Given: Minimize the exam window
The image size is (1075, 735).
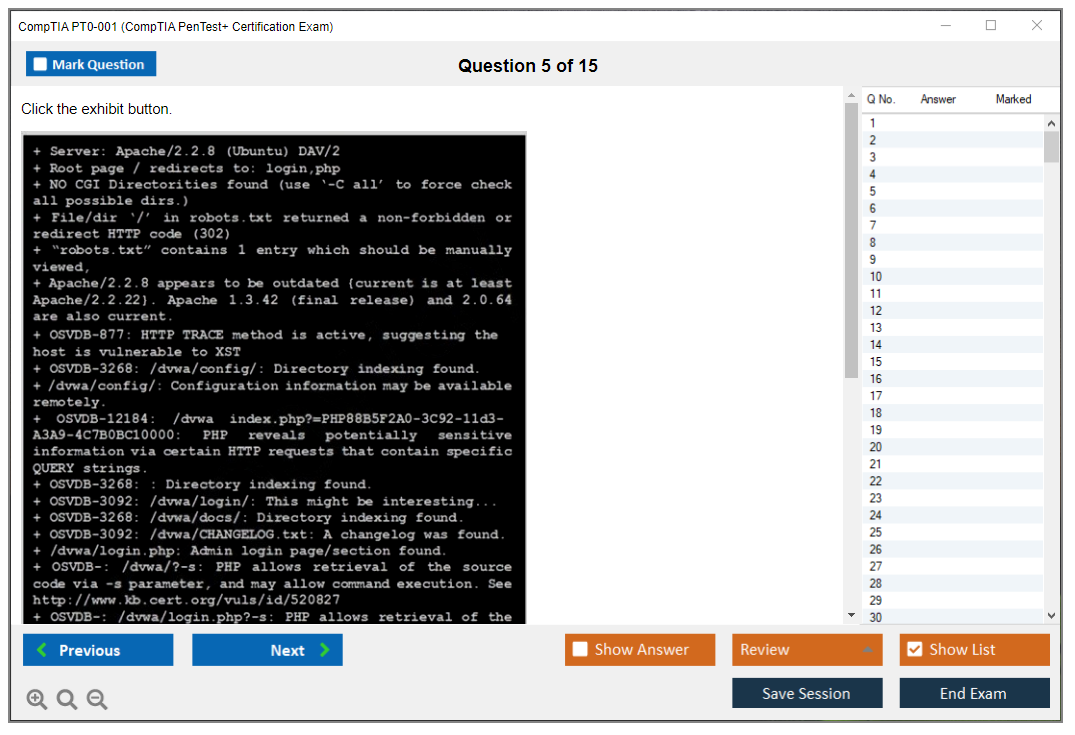Looking at the screenshot, I should [x=945, y=26].
